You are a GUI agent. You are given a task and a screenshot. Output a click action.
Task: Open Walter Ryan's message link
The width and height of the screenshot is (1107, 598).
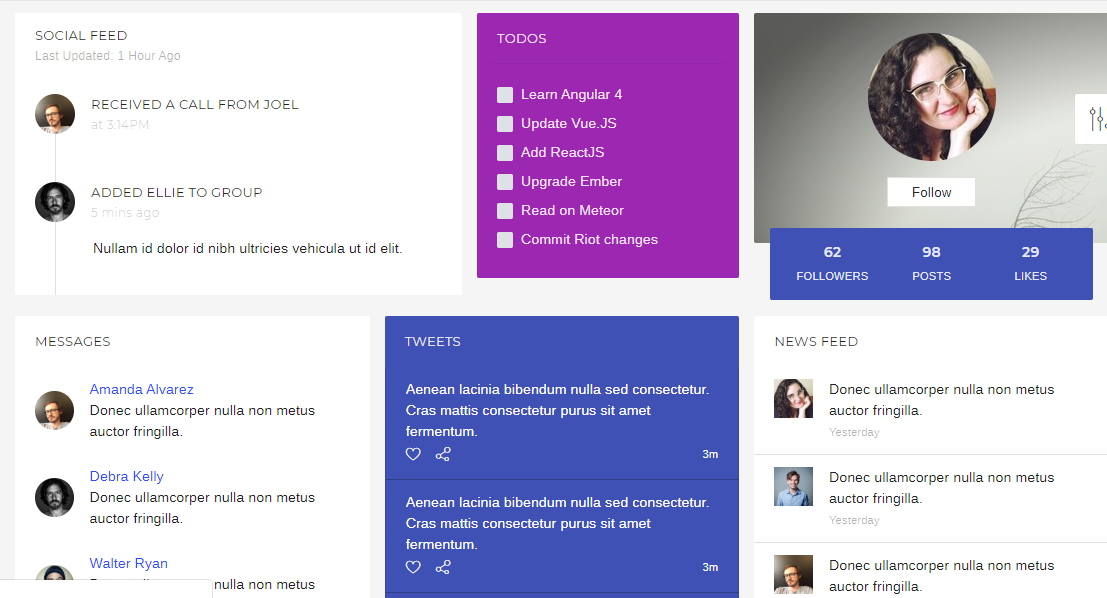tap(128, 563)
